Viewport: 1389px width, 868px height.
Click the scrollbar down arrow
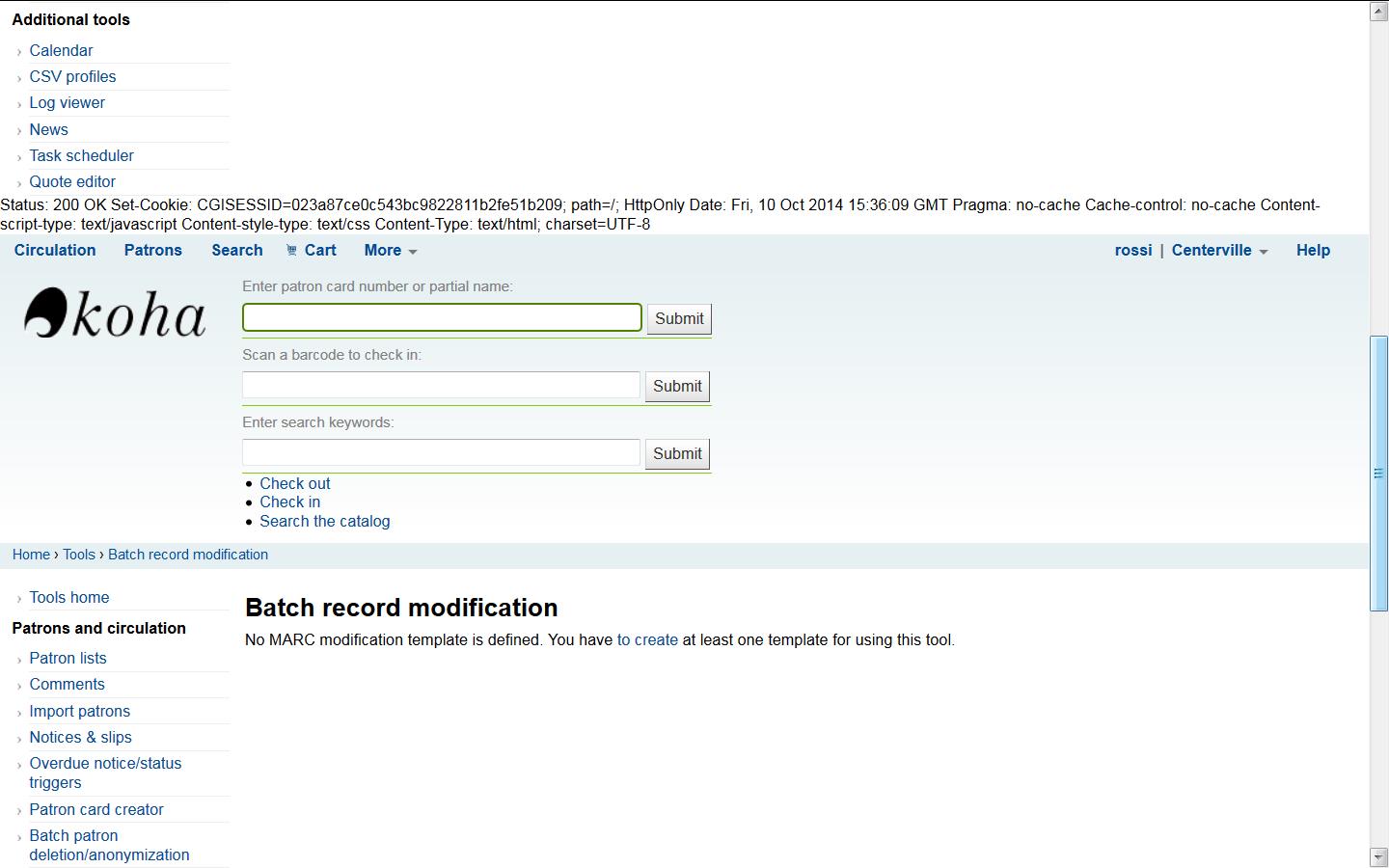(1378, 857)
